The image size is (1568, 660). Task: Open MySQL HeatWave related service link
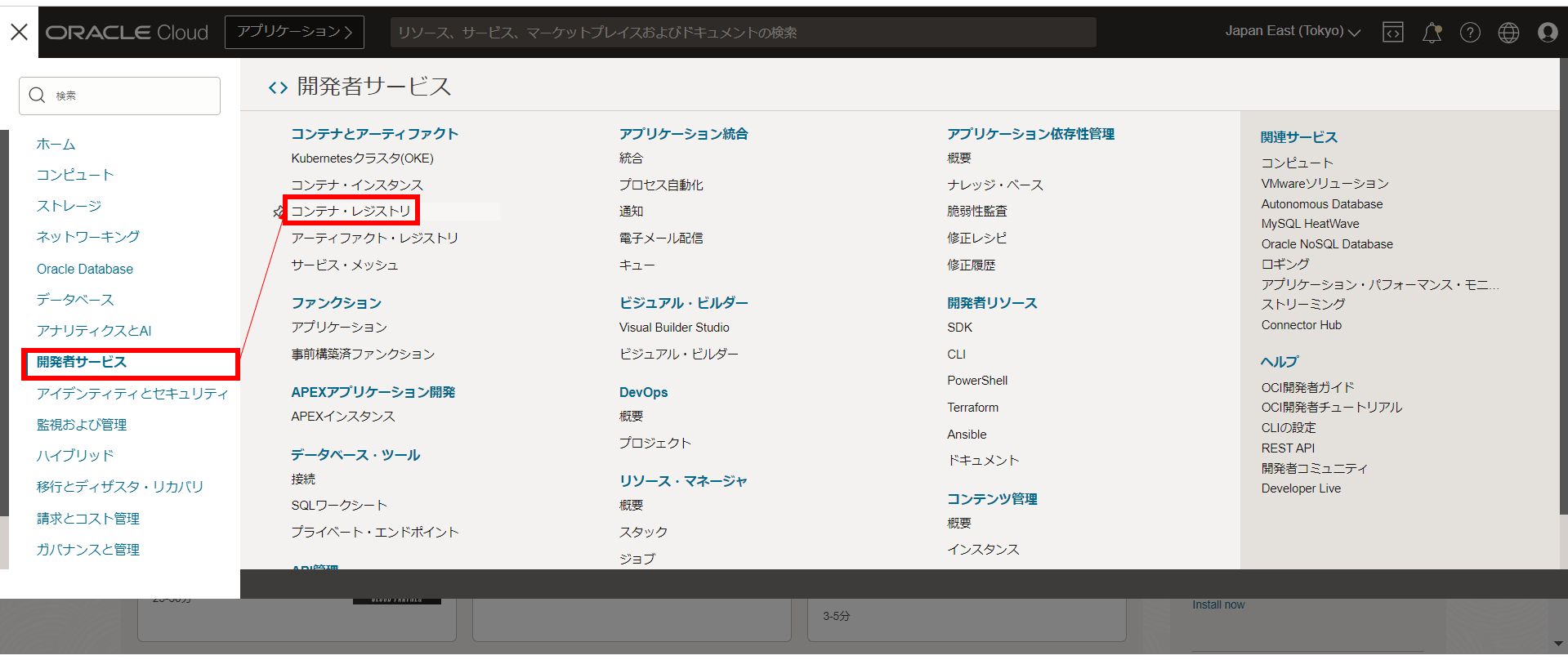[x=1311, y=224]
